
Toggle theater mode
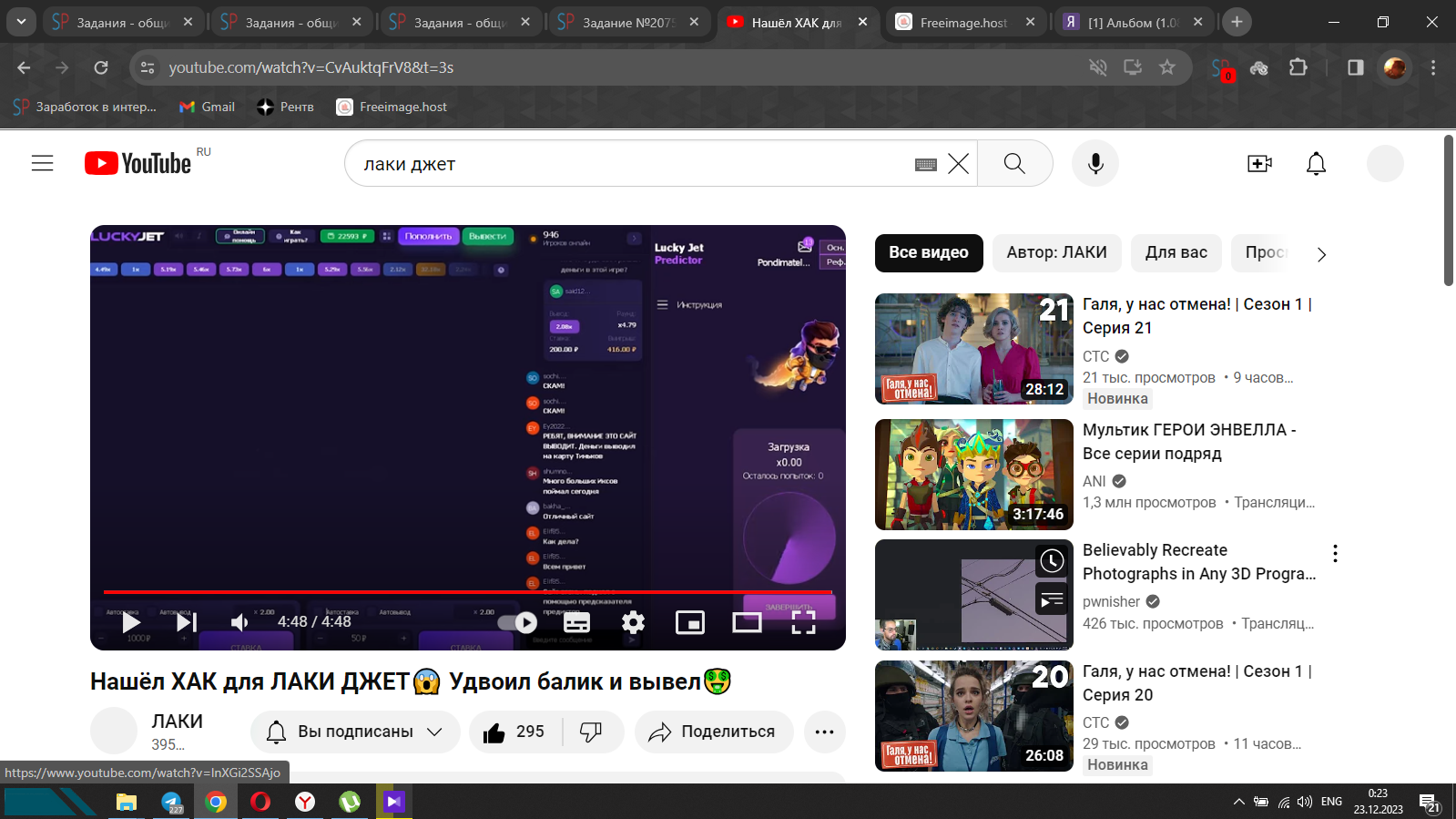coord(747,622)
